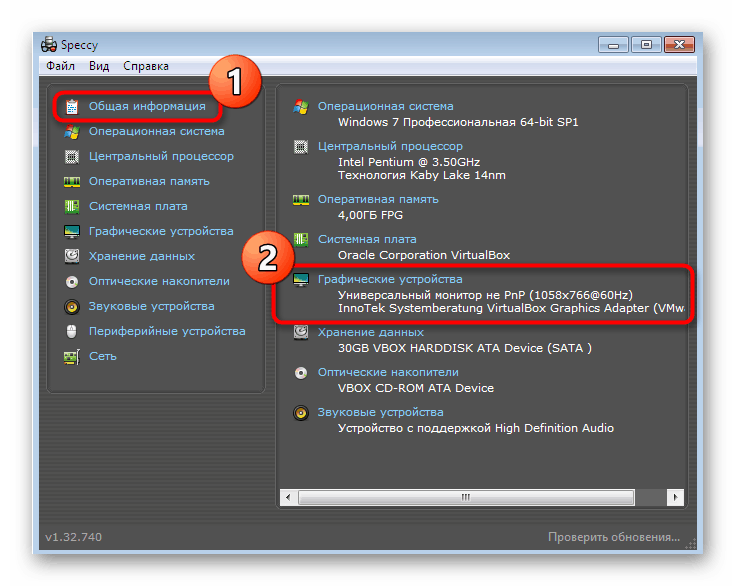735x586 pixels.
Task: Click RAM icon in summary panel
Action: point(301,200)
